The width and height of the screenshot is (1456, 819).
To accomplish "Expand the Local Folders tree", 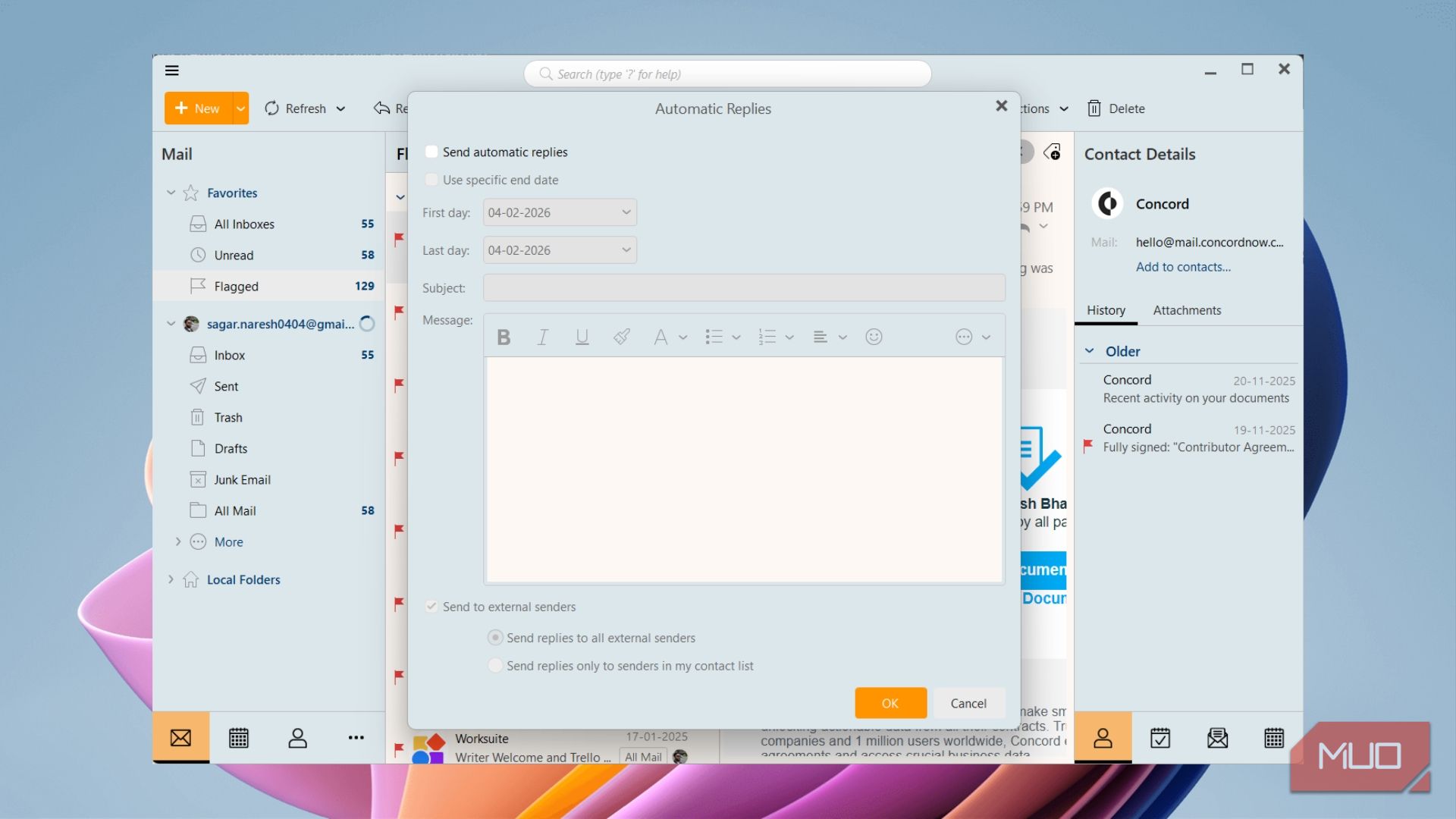I will point(171,579).
